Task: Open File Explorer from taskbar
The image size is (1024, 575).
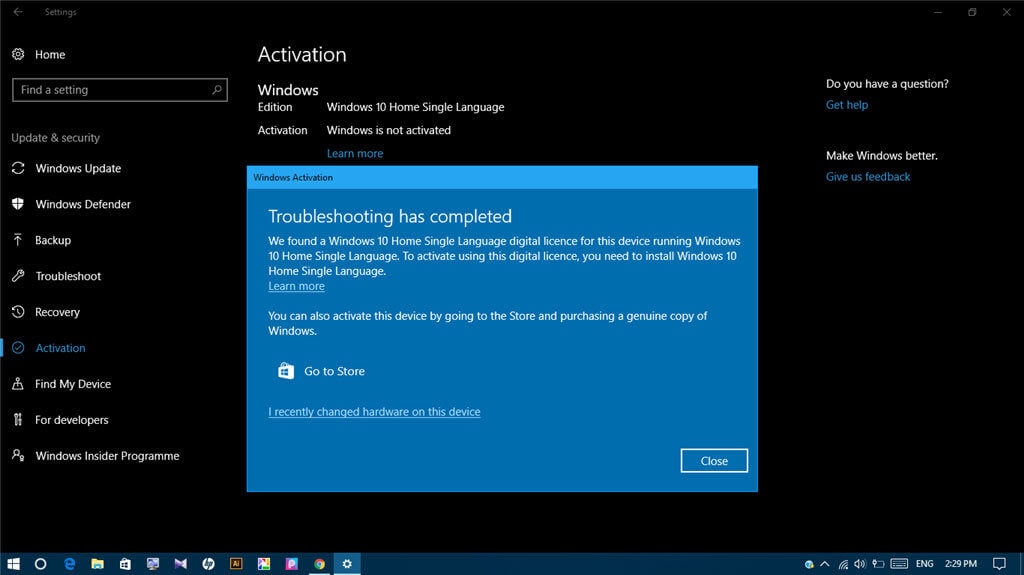Action: (97, 563)
